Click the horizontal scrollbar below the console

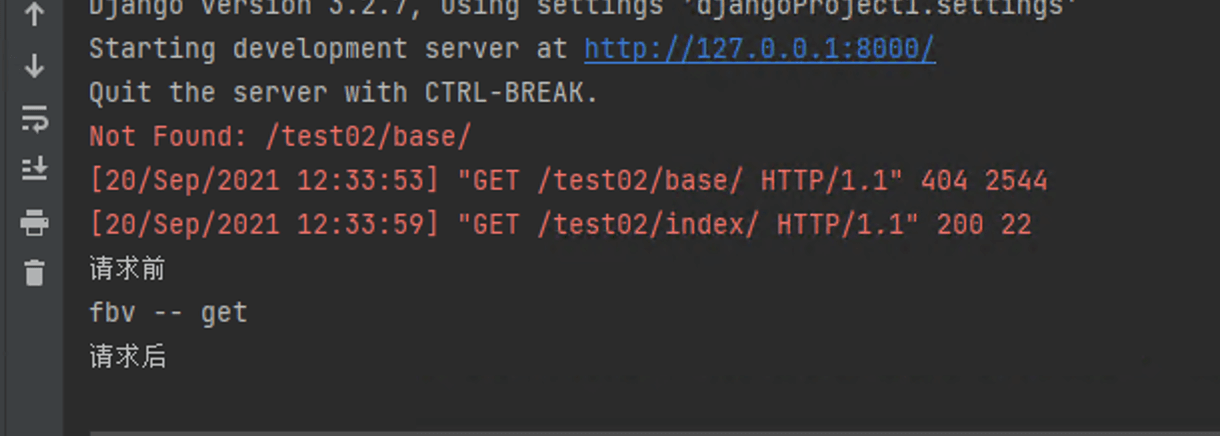tap(654, 433)
